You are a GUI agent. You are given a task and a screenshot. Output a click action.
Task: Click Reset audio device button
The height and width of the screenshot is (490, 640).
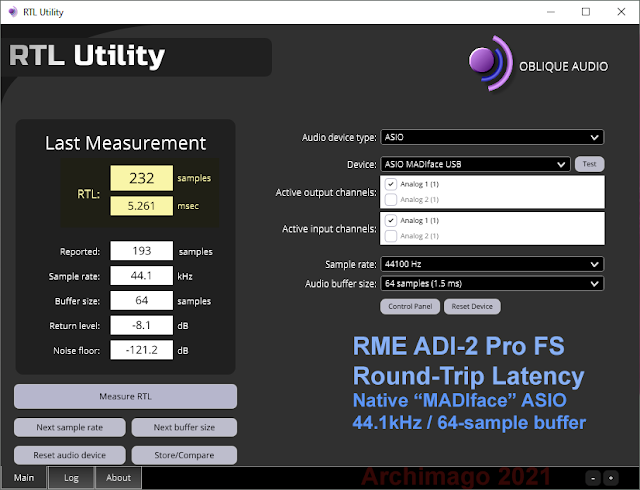click(70, 455)
